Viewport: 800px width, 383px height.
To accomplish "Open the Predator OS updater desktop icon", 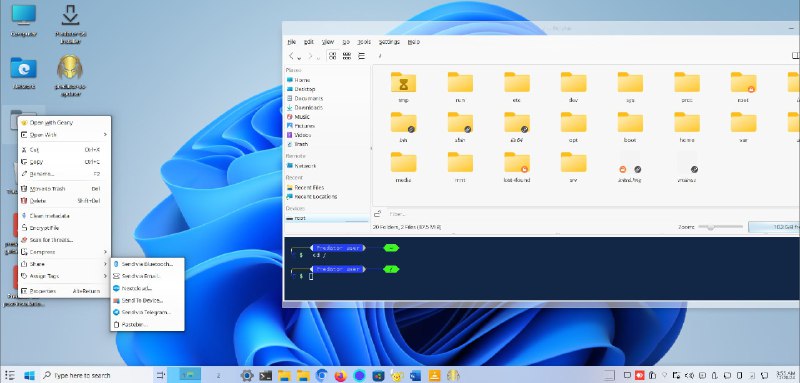I will tap(69, 75).
